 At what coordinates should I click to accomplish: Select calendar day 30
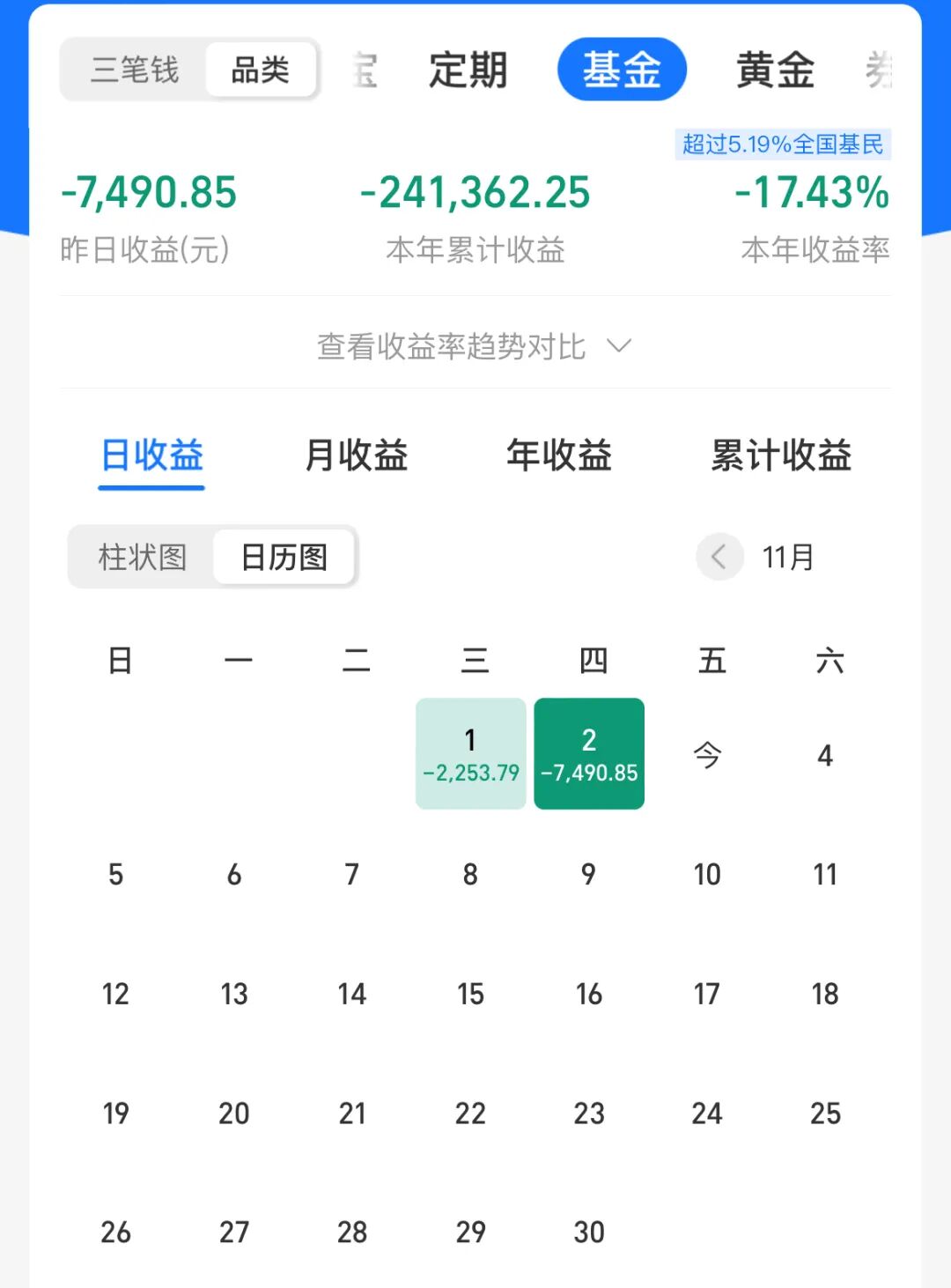click(x=588, y=1232)
